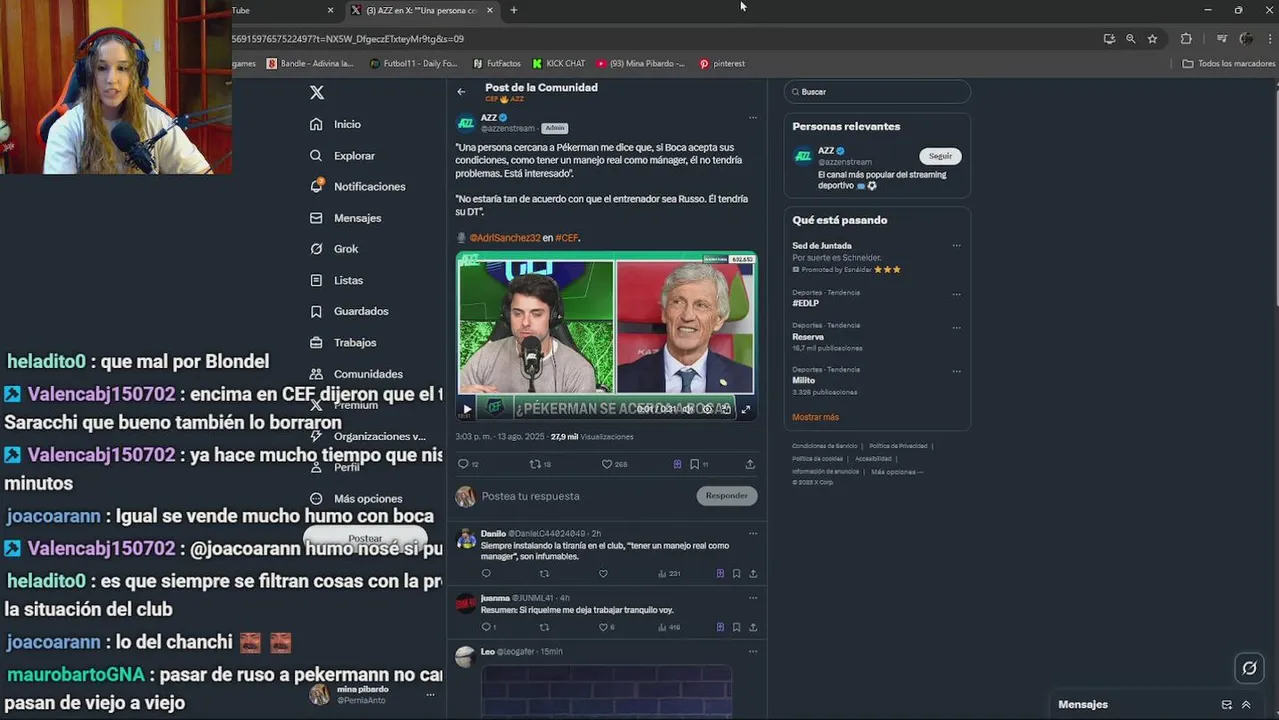Image resolution: width=1279 pixels, height=720 pixels.
Task: Open more options on Leo's reply
Action: (x=752, y=651)
